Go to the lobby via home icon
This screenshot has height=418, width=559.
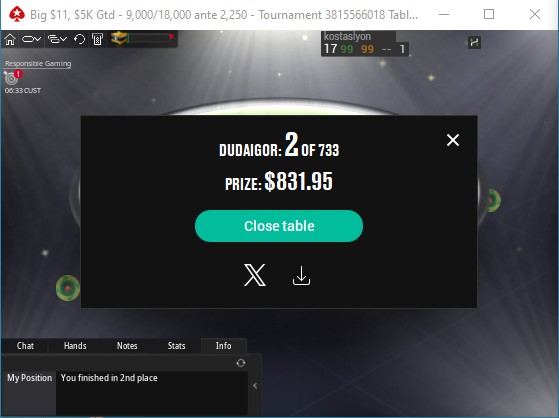point(10,39)
